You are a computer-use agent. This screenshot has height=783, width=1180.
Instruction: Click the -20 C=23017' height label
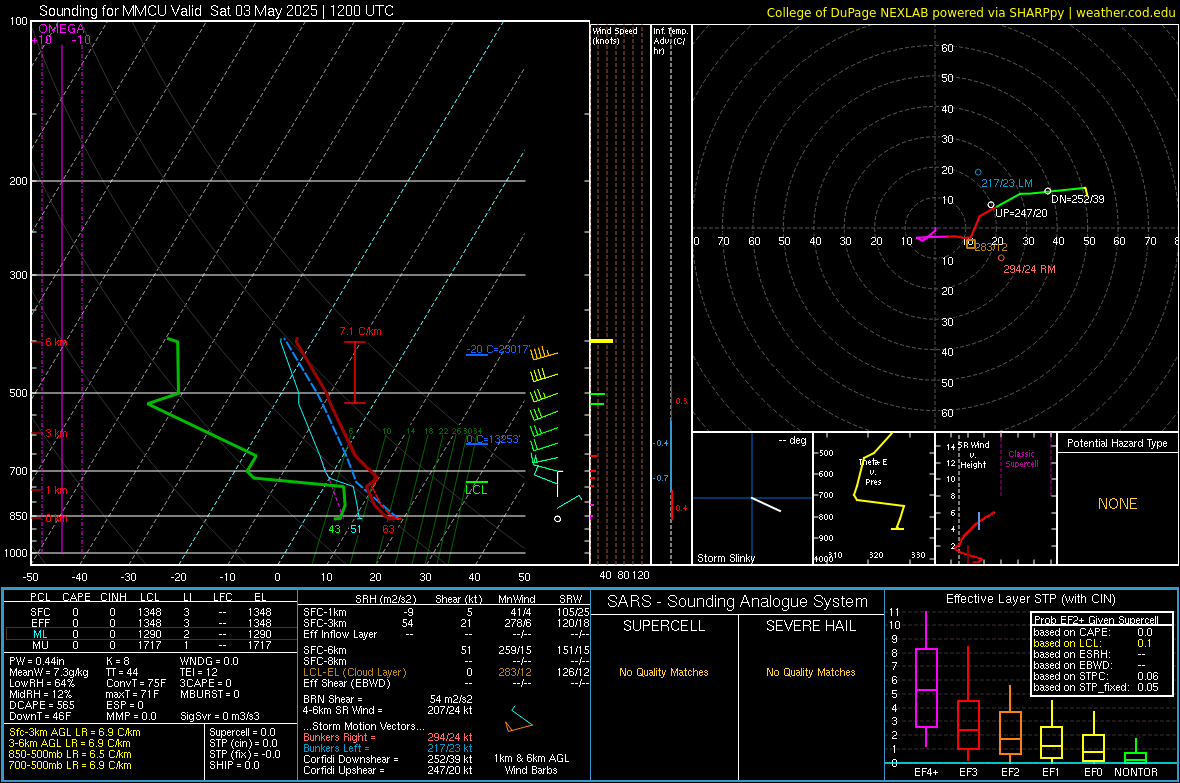tap(498, 349)
